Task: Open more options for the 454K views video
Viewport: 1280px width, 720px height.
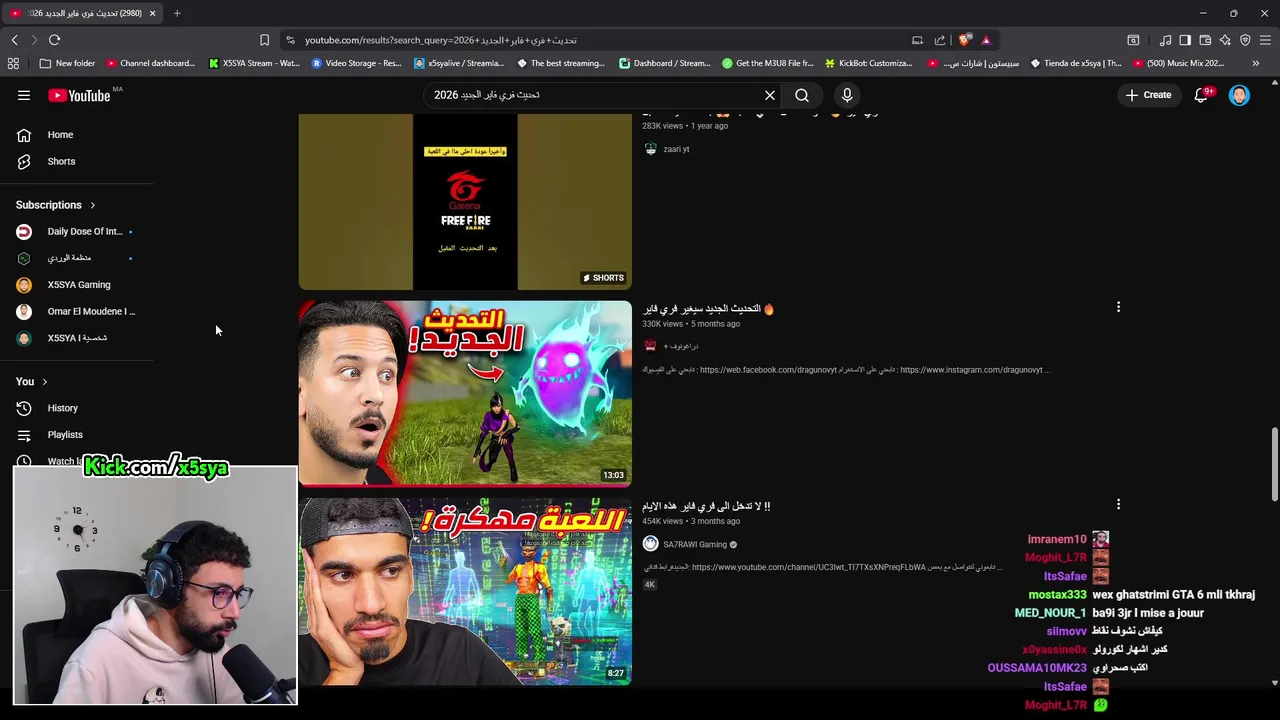Action: click(x=1118, y=505)
